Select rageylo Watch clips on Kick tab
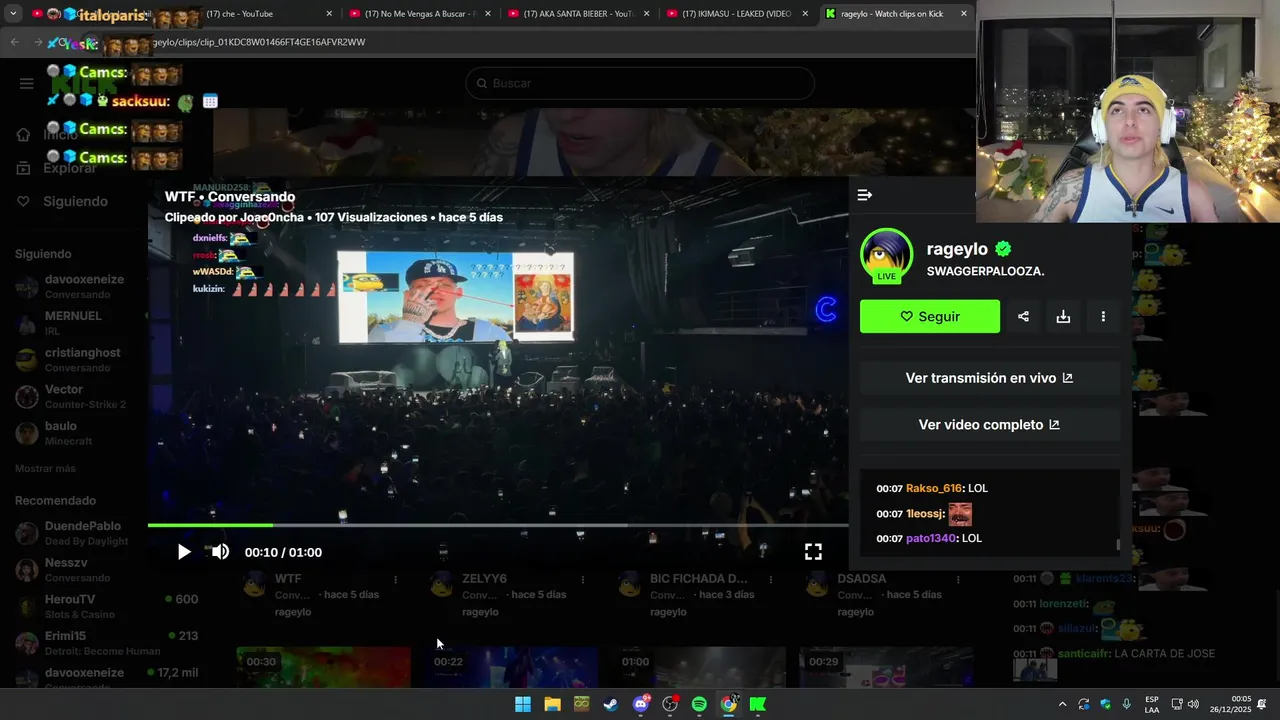 click(x=895, y=14)
